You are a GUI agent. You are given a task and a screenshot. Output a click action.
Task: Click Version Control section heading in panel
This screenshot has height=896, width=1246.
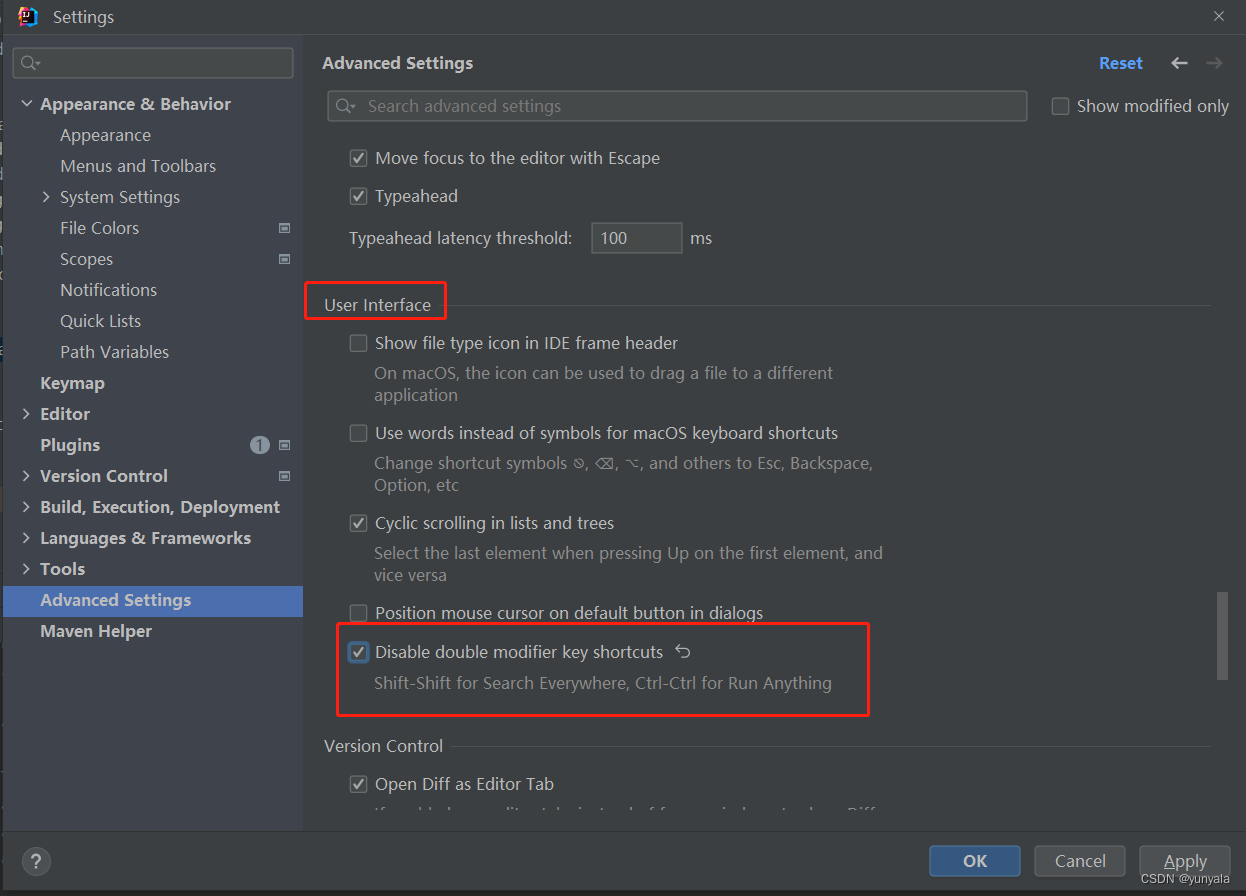click(x=383, y=746)
